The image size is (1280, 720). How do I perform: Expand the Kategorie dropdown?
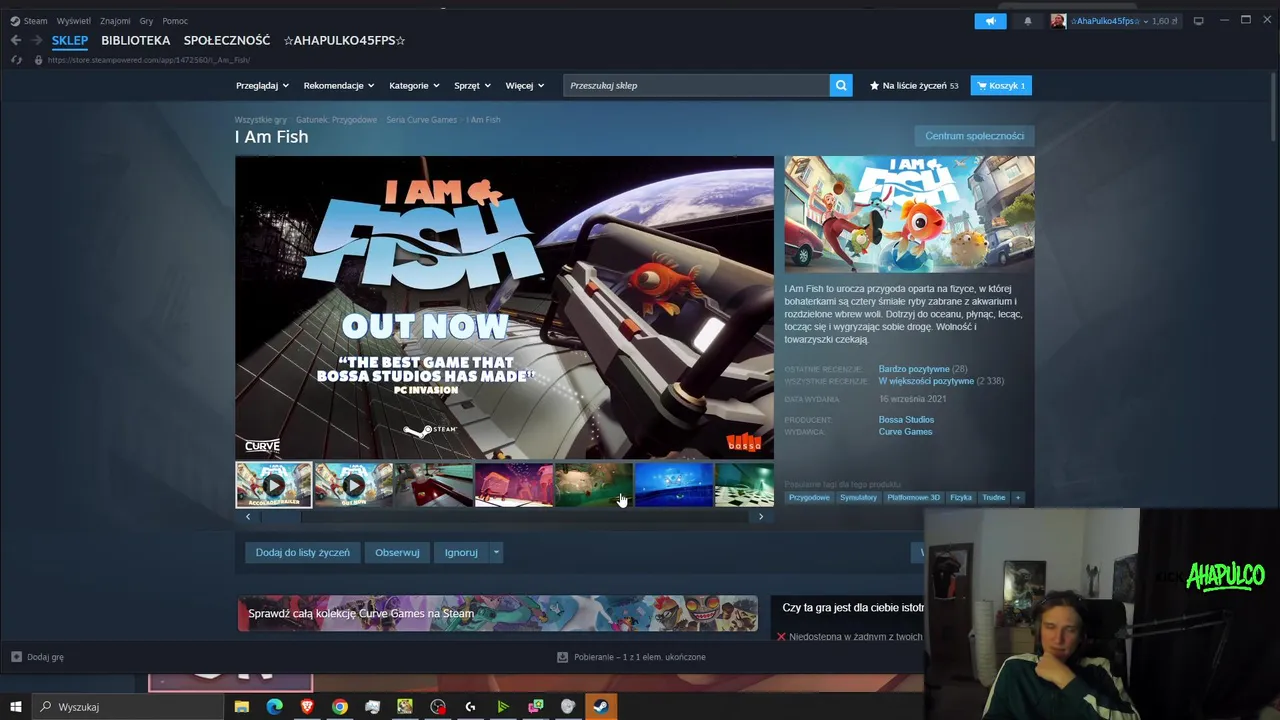[x=414, y=86]
